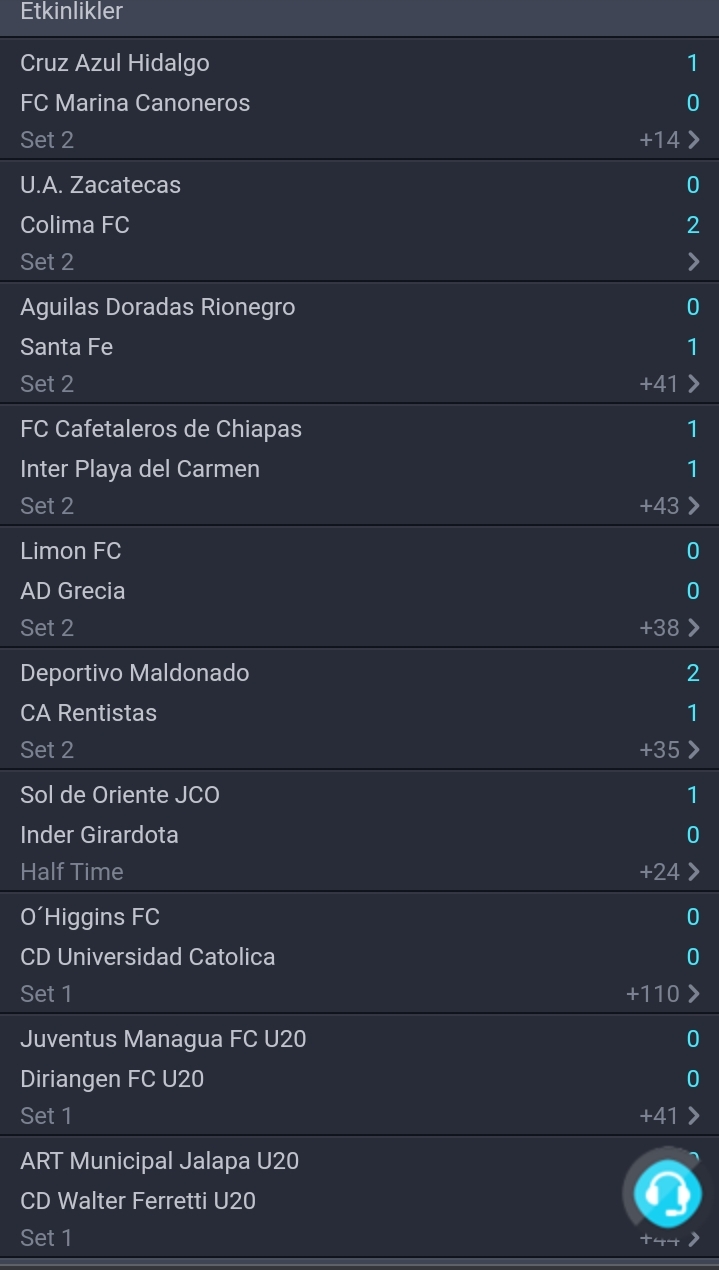The width and height of the screenshot is (719, 1270).
Task: Open Juventus Managua U20 +41 chevron arrow
Action: pos(694,1116)
